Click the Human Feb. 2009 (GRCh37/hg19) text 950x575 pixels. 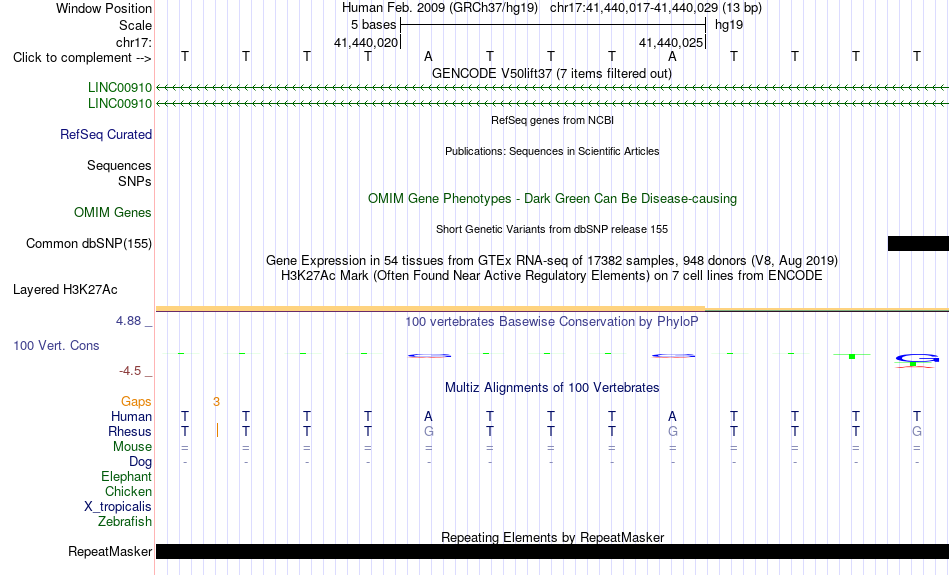[x=440, y=8]
